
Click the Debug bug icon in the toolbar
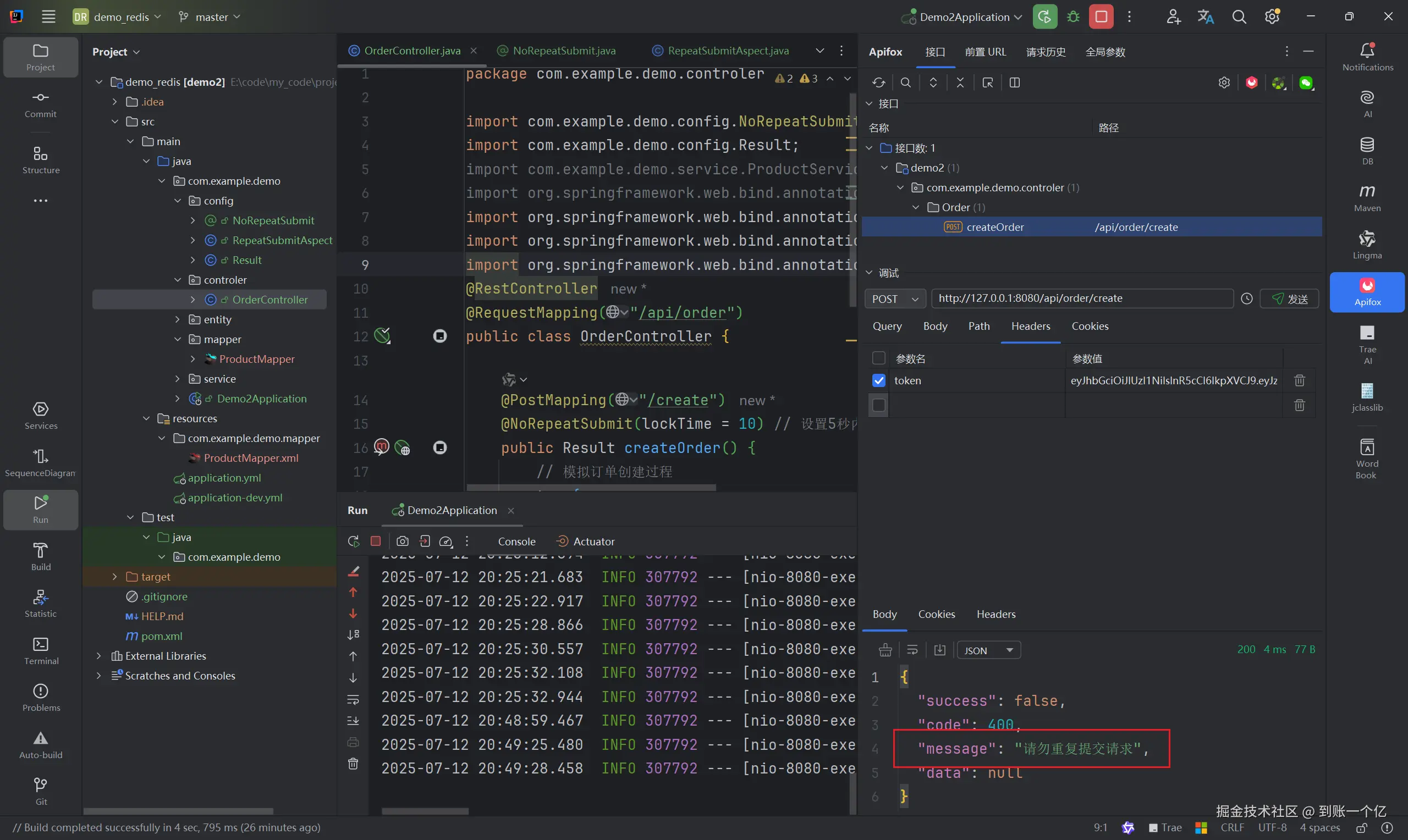pyautogui.click(x=1073, y=17)
